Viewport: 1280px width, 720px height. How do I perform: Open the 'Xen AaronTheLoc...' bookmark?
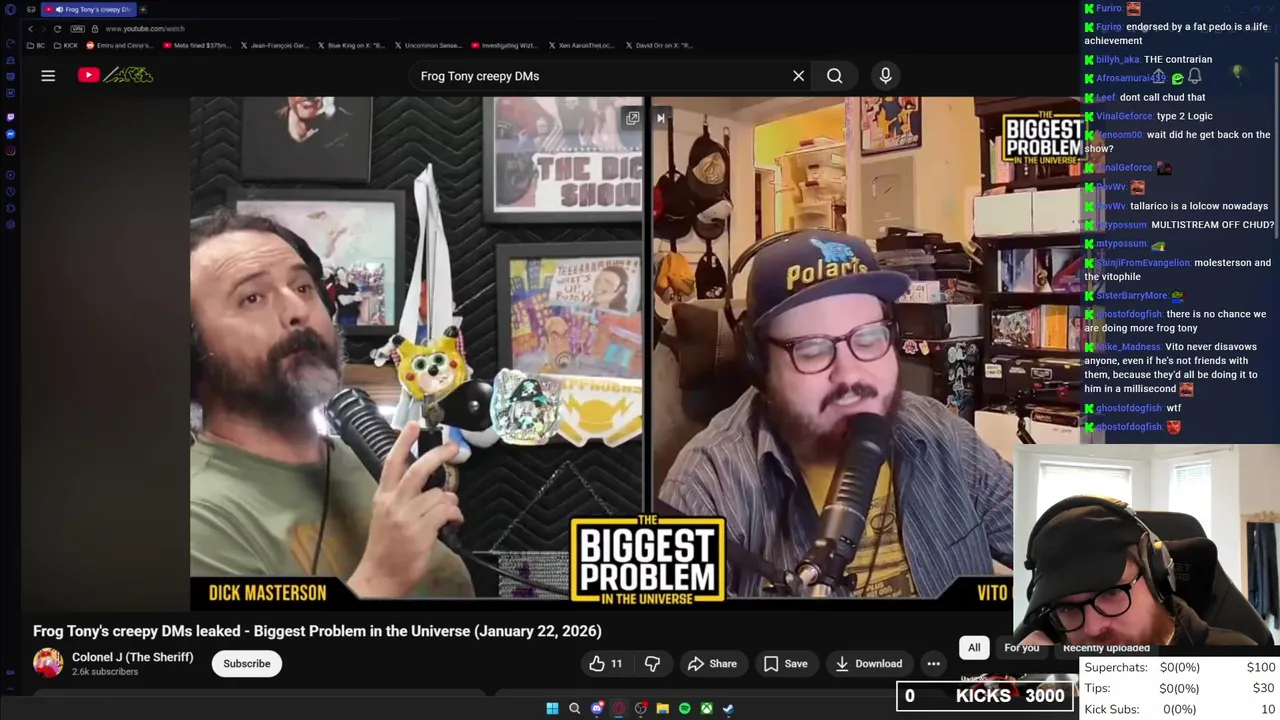(582, 45)
